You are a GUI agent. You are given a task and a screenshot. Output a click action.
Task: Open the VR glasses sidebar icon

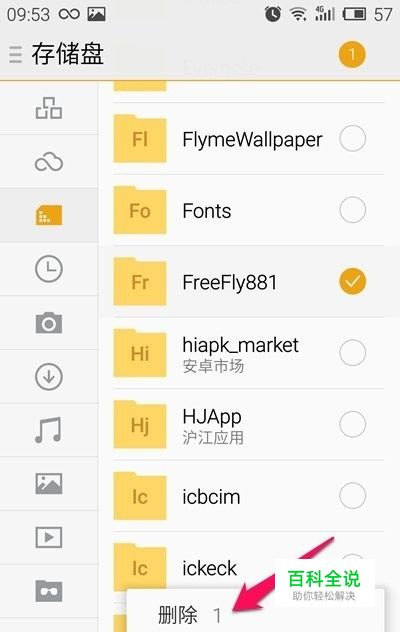pyautogui.click(x=49, y=591)
